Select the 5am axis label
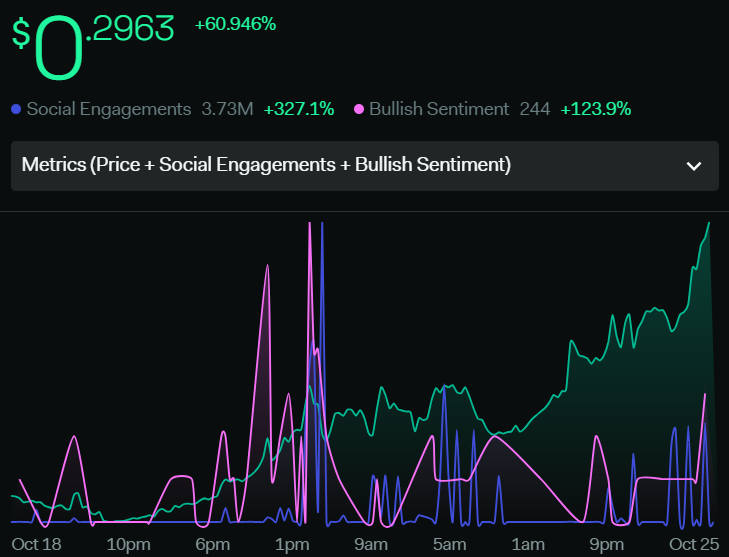 pyautogui.click(x=450, y=544)
